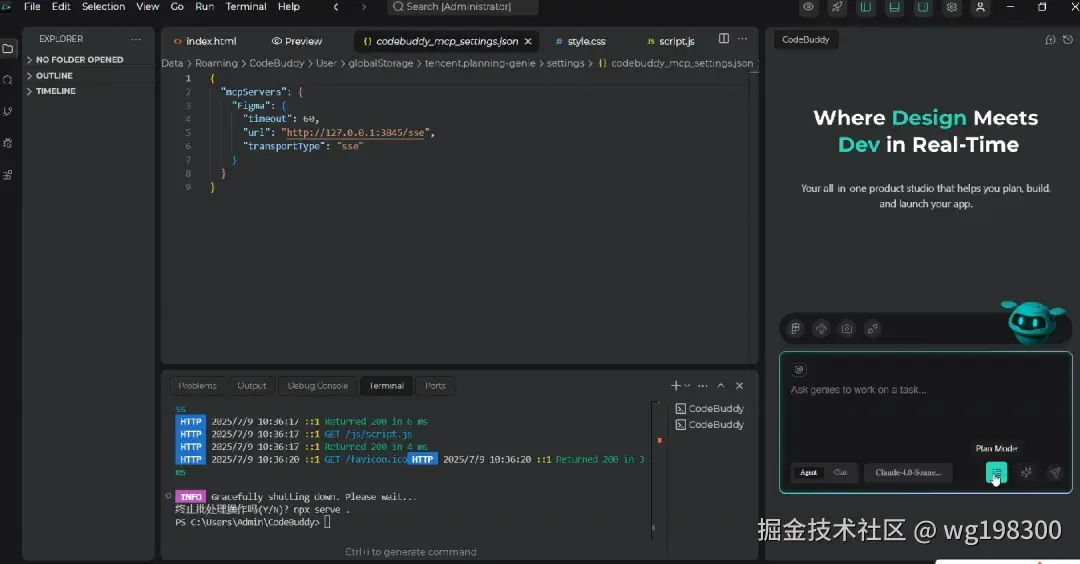Maximize the terminal panel size
1080x564 pixels.
[721, 386]
